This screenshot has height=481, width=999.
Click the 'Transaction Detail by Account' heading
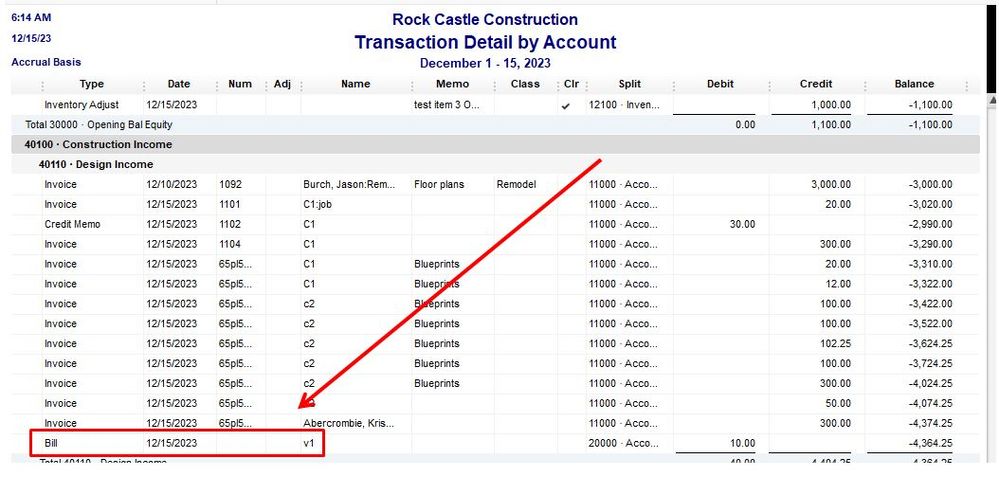coord(485,43)
